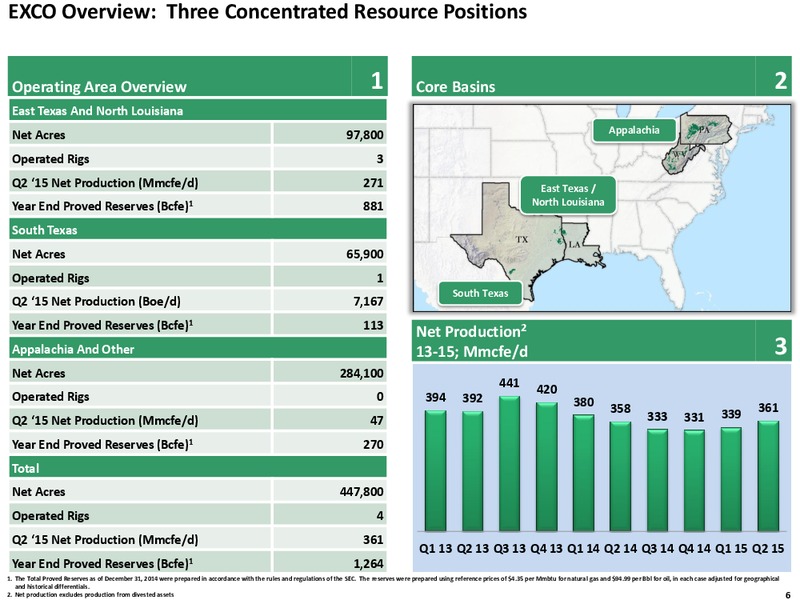This screenshot has width=800, height=600.
Task: Click the 'South Texas' map label
Action: pos(480,293)
